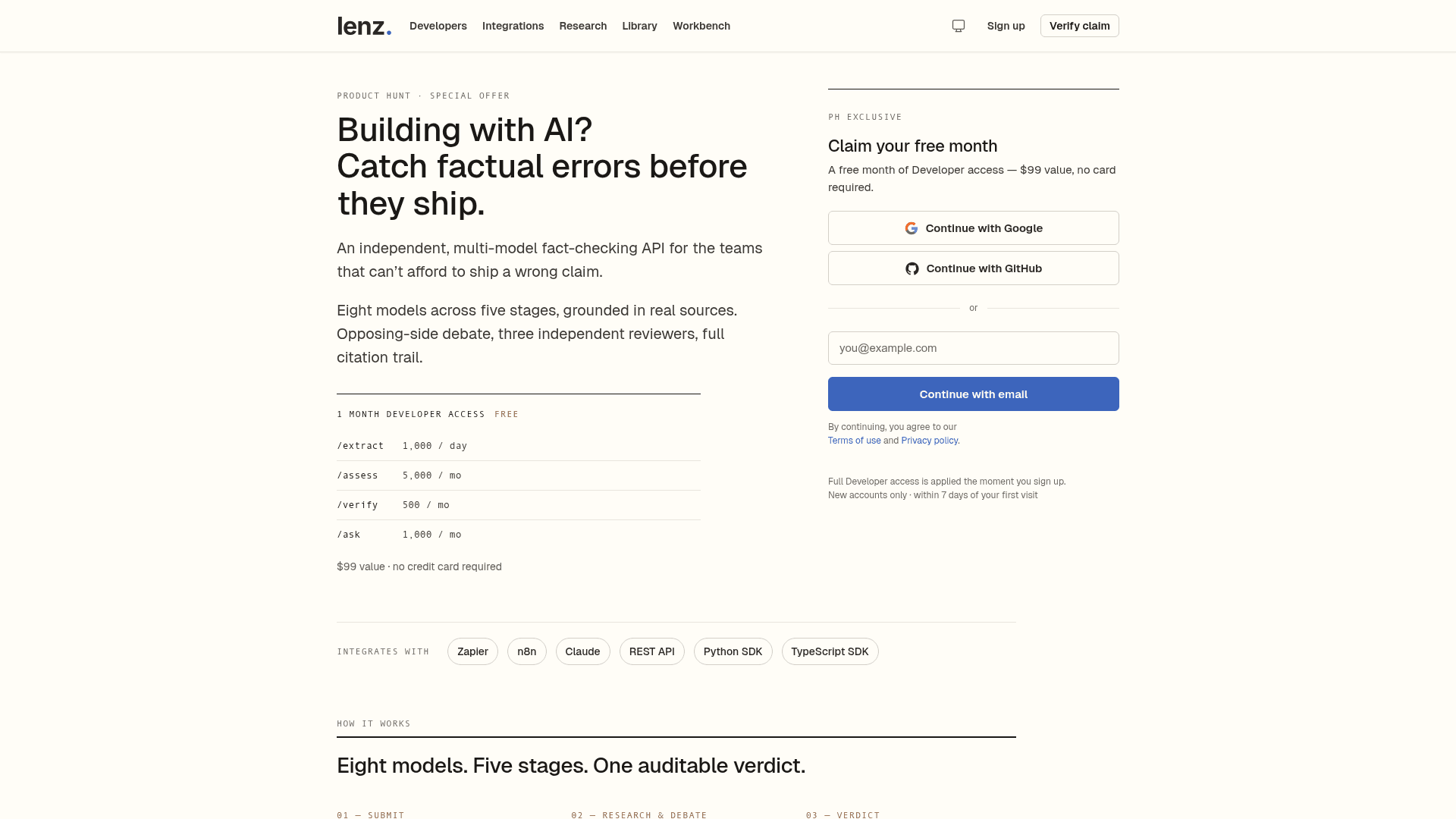The width and height of the screenshot is (1456, 819).
Task: Open the Developers menu
Action: tap(438, 26)
